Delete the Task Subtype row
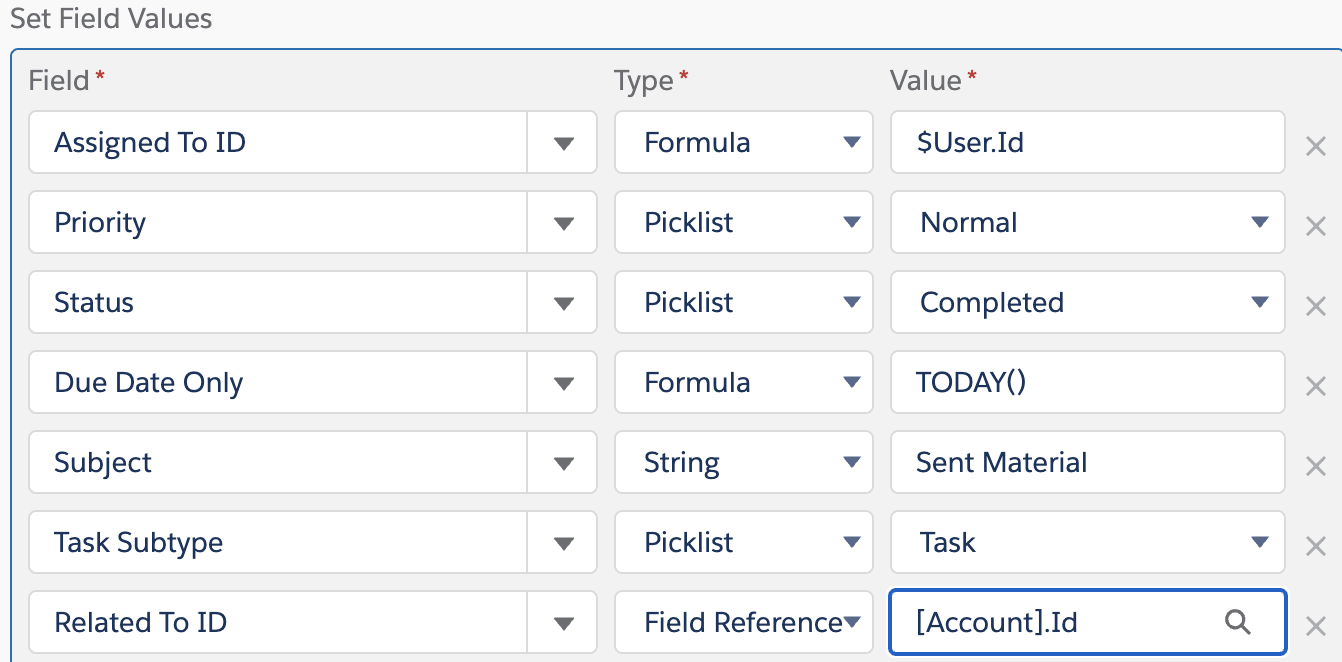1342x662 pixels. coord(1316,545)
